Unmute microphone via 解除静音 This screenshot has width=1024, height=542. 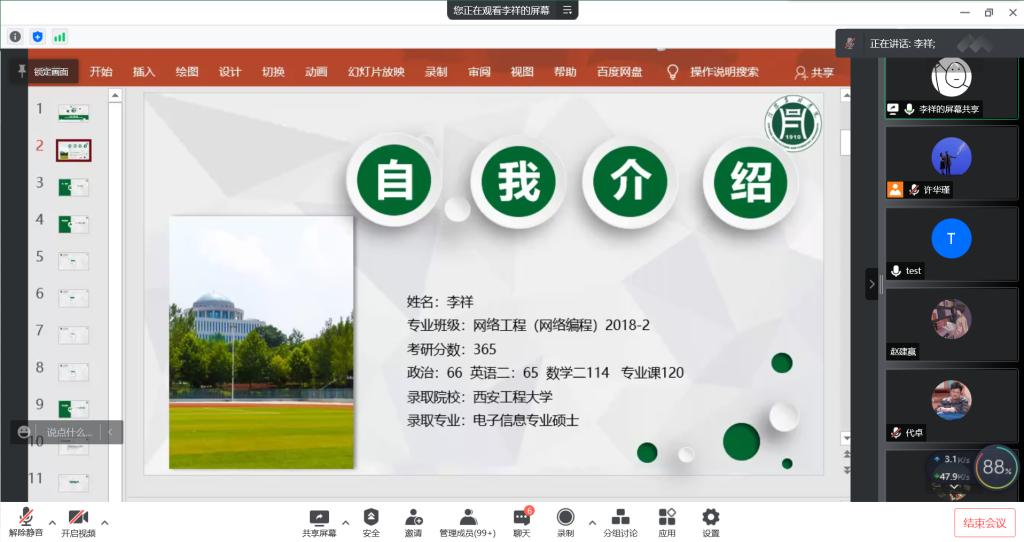tap(27, 521)
